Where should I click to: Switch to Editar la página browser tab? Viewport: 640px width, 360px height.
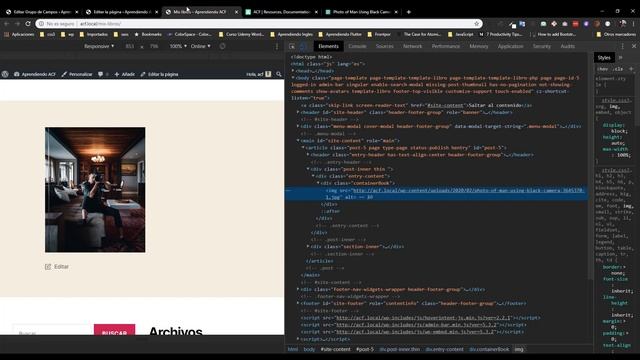[x=122, y=12]
